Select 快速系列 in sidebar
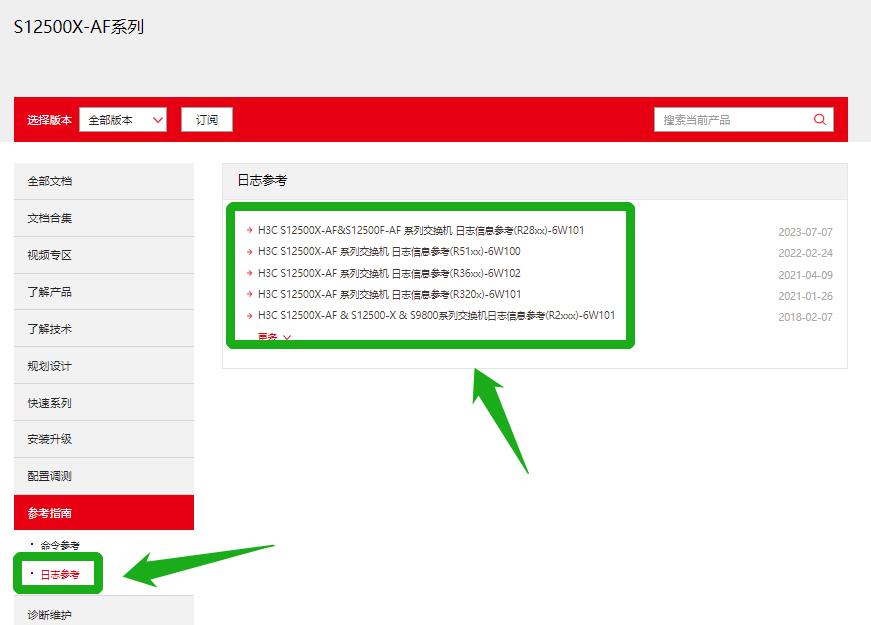 (x=104, y=403)
